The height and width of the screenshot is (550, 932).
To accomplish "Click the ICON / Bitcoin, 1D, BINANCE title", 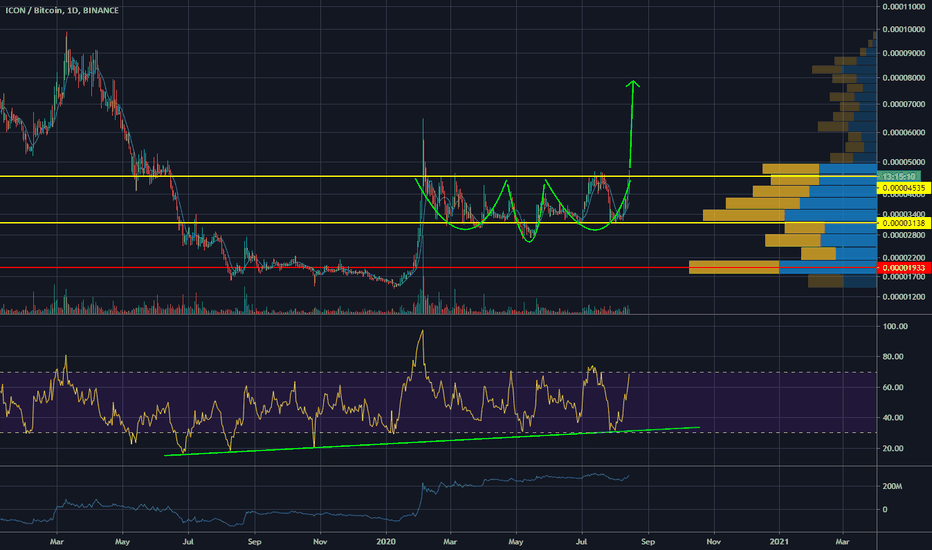I will (62, 10).
